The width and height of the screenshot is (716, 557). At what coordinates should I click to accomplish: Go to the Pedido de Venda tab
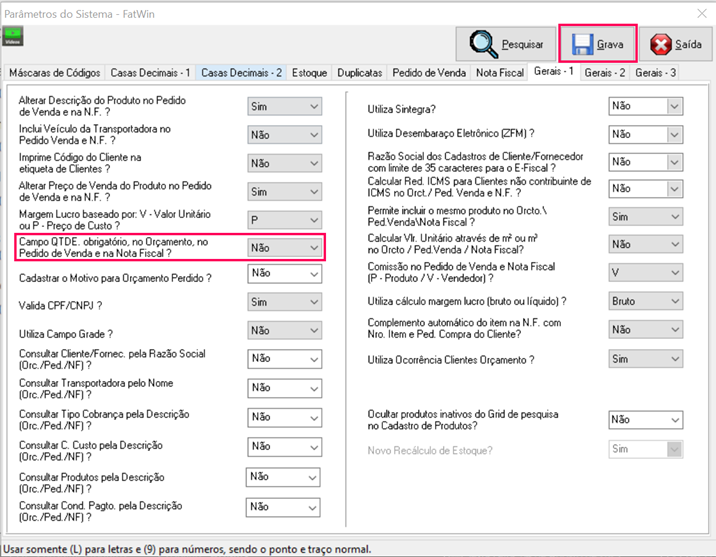(x=430, y=73)
